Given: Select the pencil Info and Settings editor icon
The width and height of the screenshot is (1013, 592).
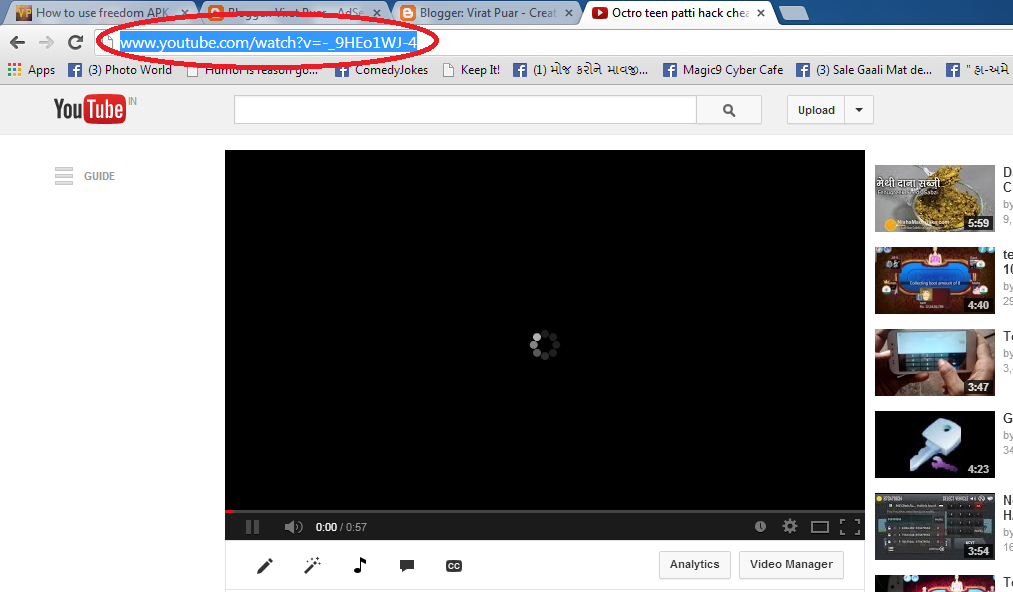Looking at the screenshot, I should 264,565.
